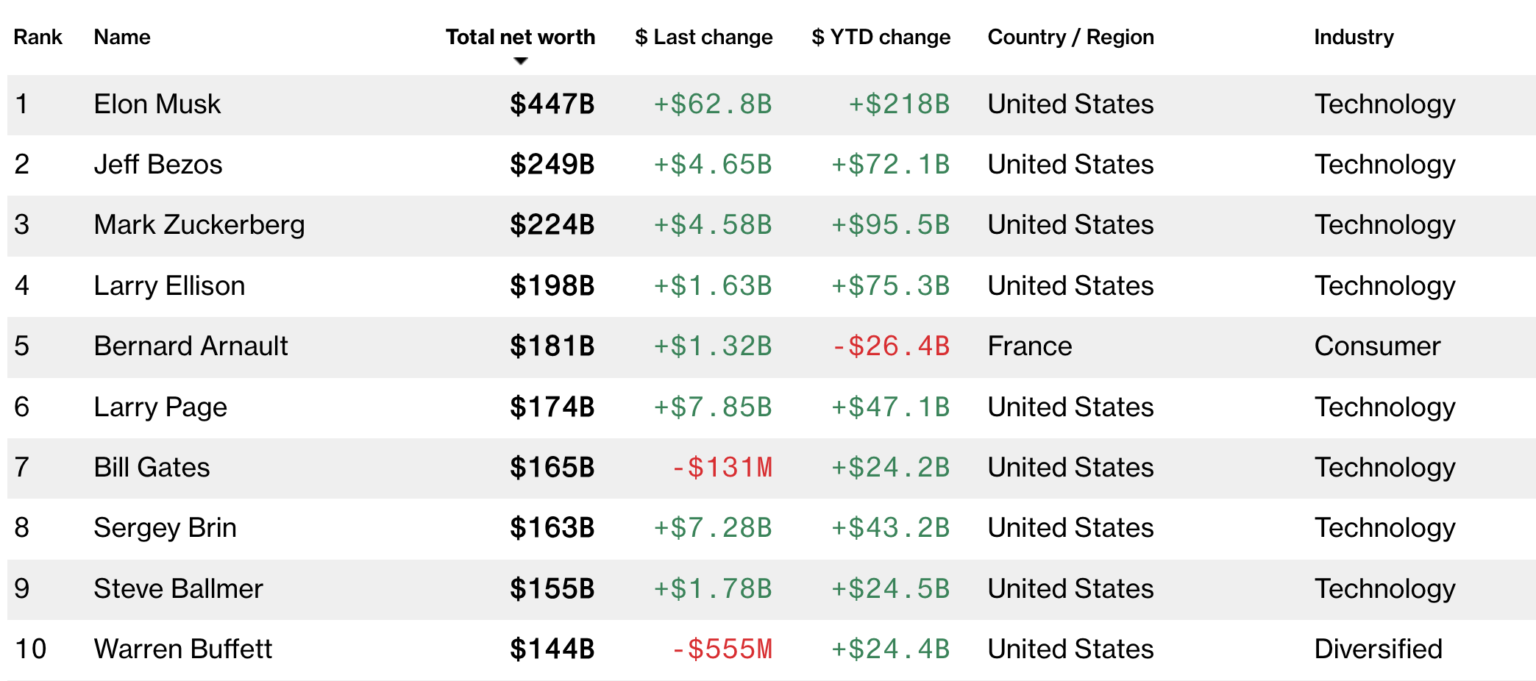The width and height of the screenshot is (1536, 681).
Task: Open Mark Zuckerberg's profile
Action: point(199,225)
